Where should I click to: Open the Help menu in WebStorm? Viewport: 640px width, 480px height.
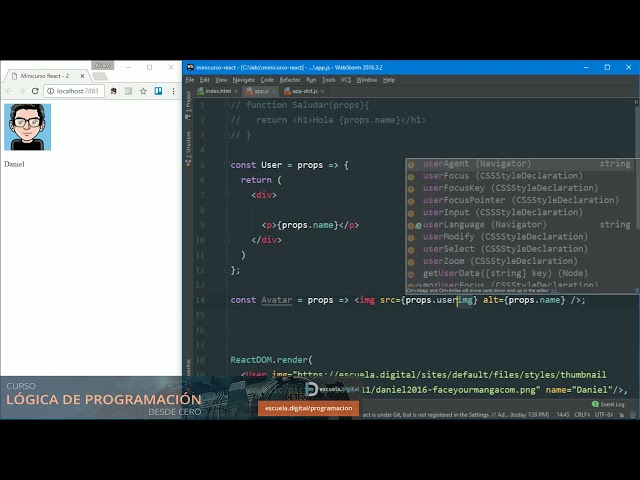pyautogui.click(x=389, y=80)
